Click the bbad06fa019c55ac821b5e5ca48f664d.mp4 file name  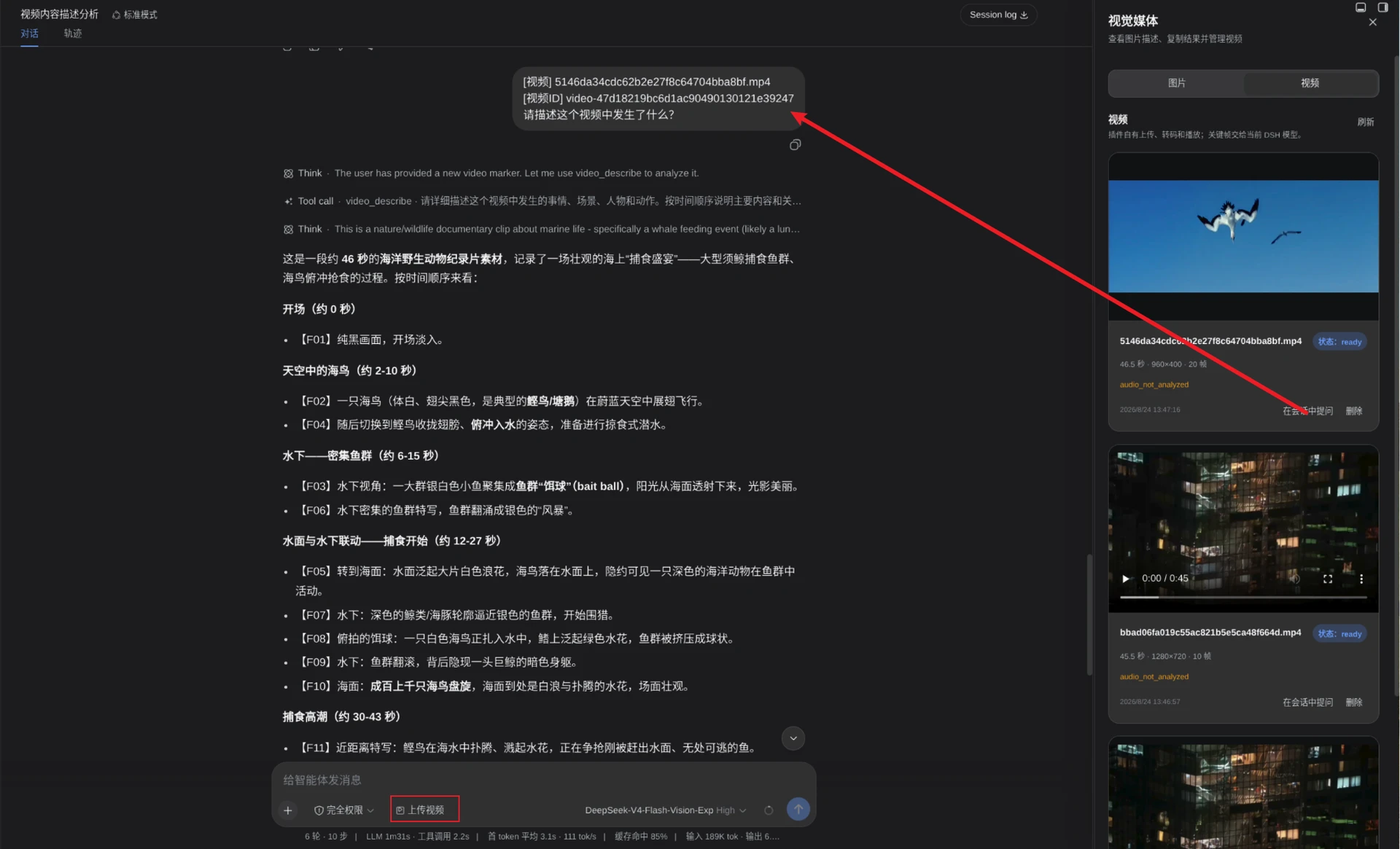pyautogui.click(x=1210, y=633)
